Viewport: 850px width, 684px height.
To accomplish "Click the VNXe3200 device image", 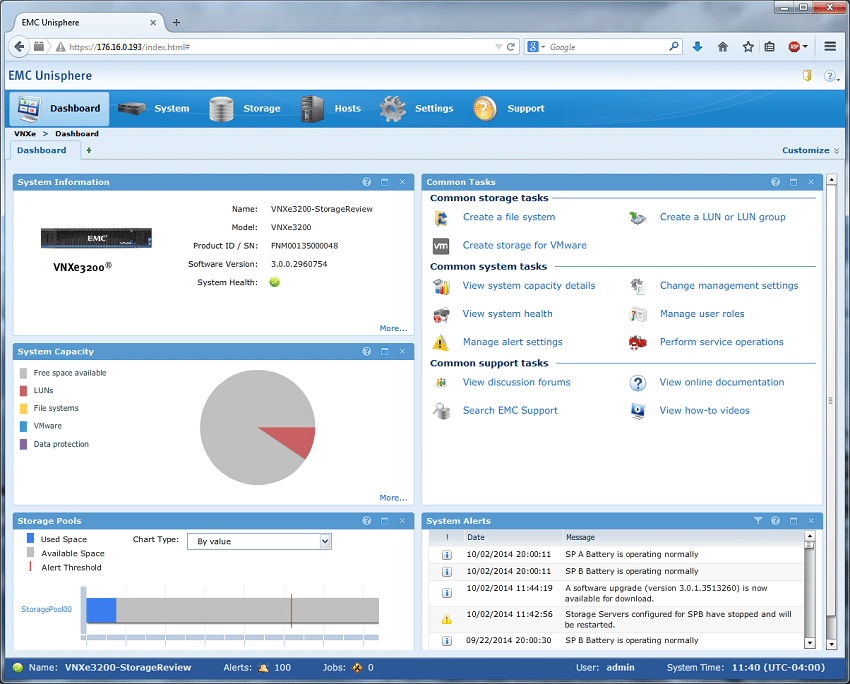I will coord(96,238).
